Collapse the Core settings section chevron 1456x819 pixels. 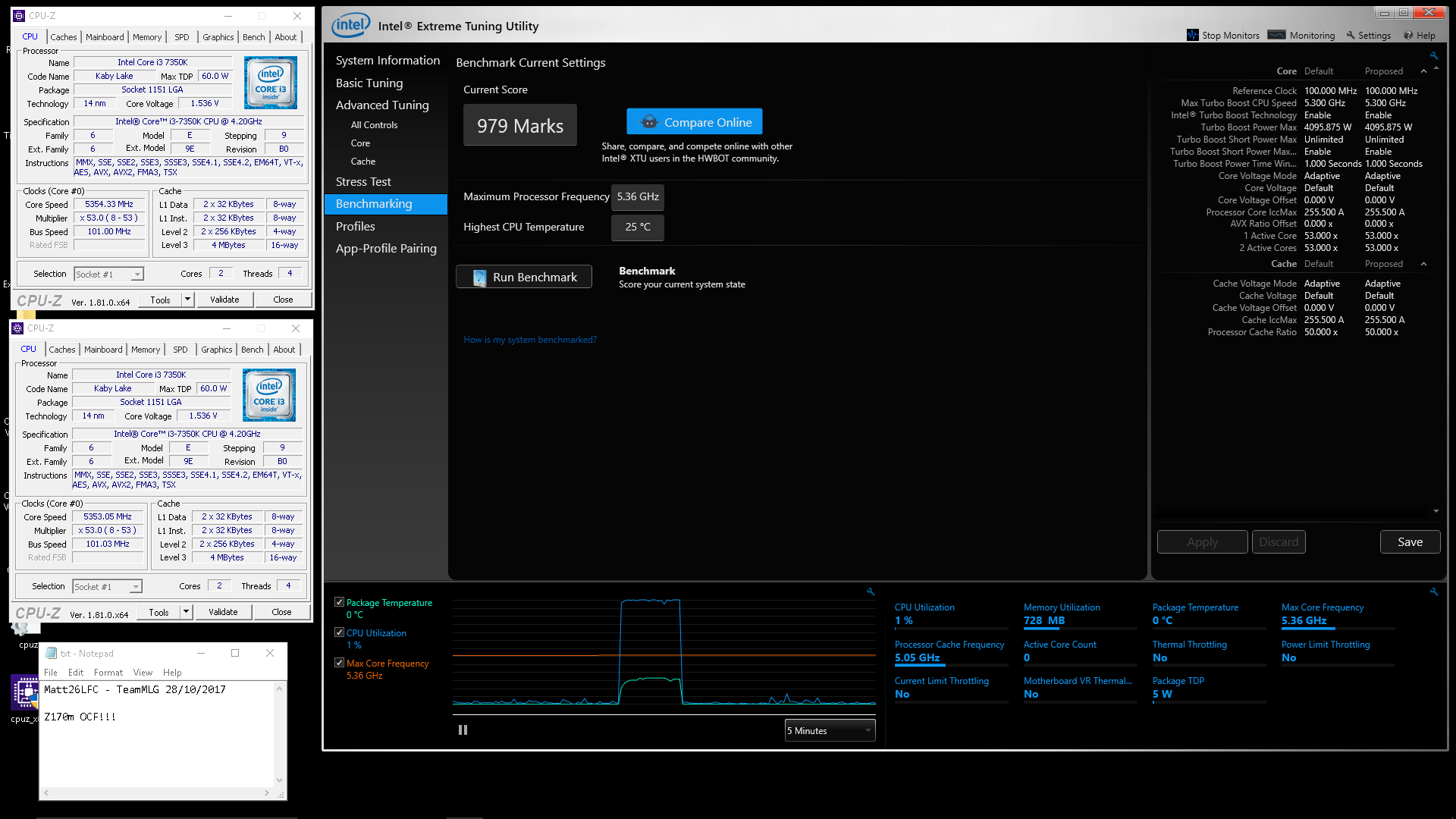coord(1423,71)
